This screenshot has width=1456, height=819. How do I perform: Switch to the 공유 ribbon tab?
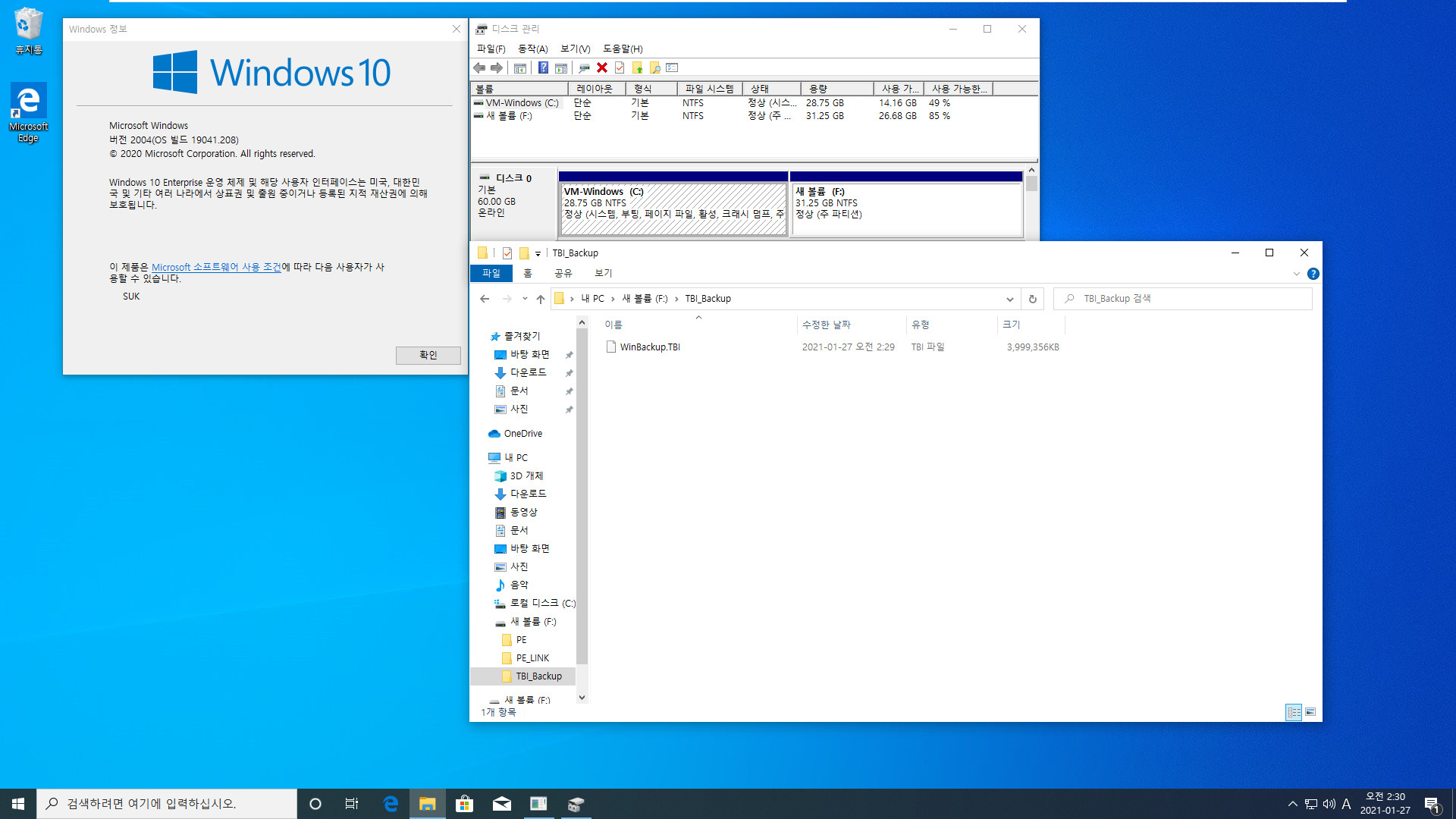point(563,273)
